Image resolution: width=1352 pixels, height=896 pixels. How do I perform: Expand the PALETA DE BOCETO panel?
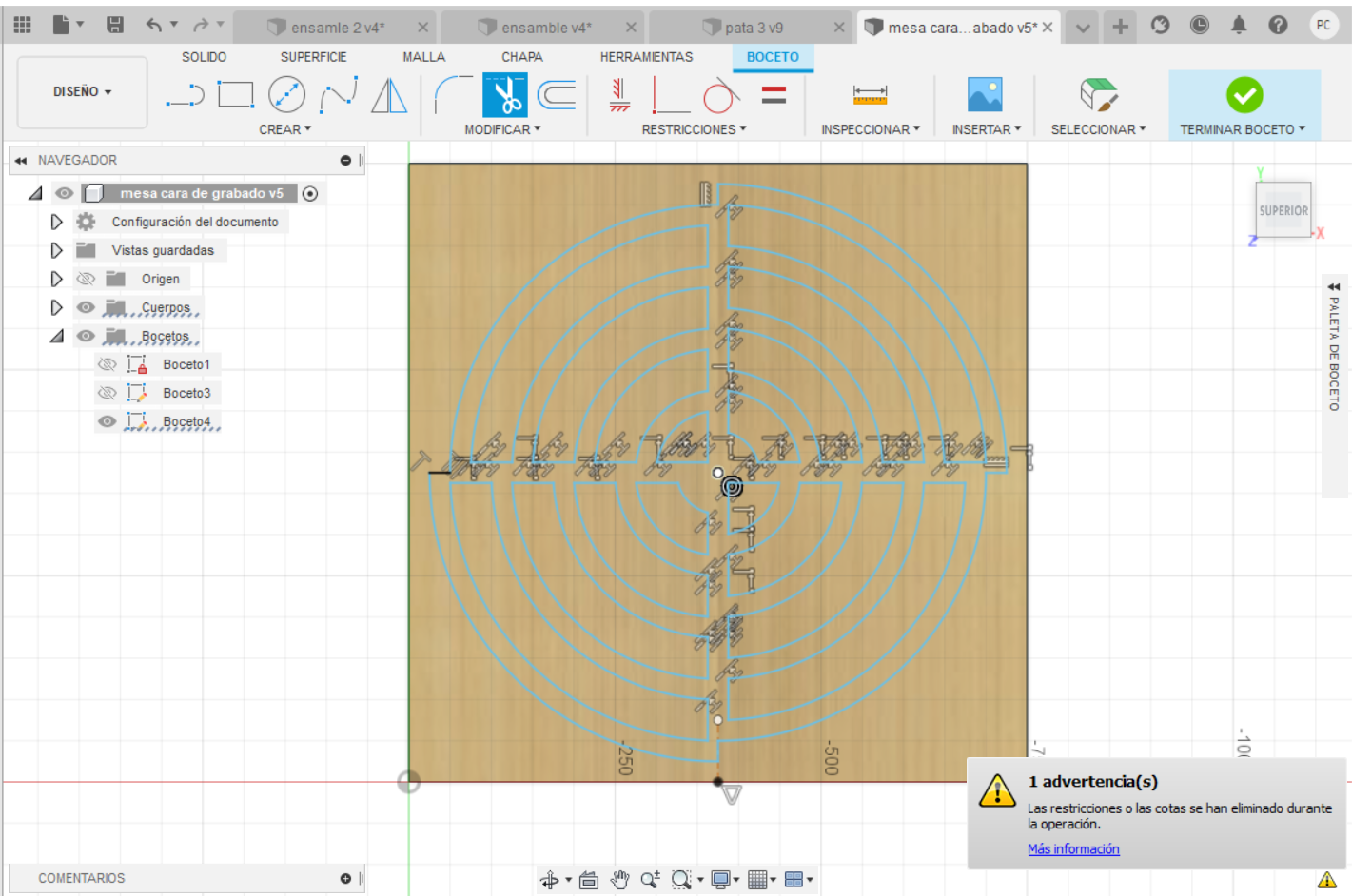1334,286
